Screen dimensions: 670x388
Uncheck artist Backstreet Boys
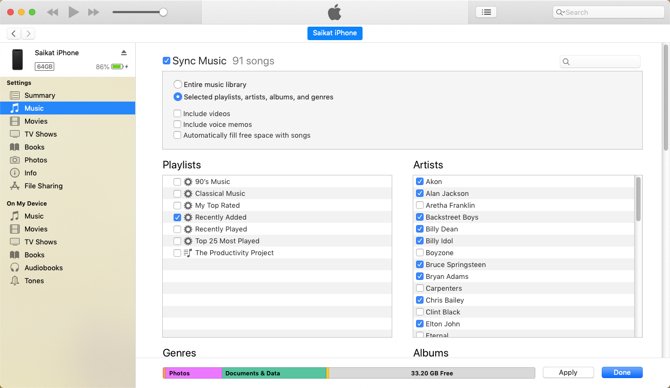pos(420,217)
